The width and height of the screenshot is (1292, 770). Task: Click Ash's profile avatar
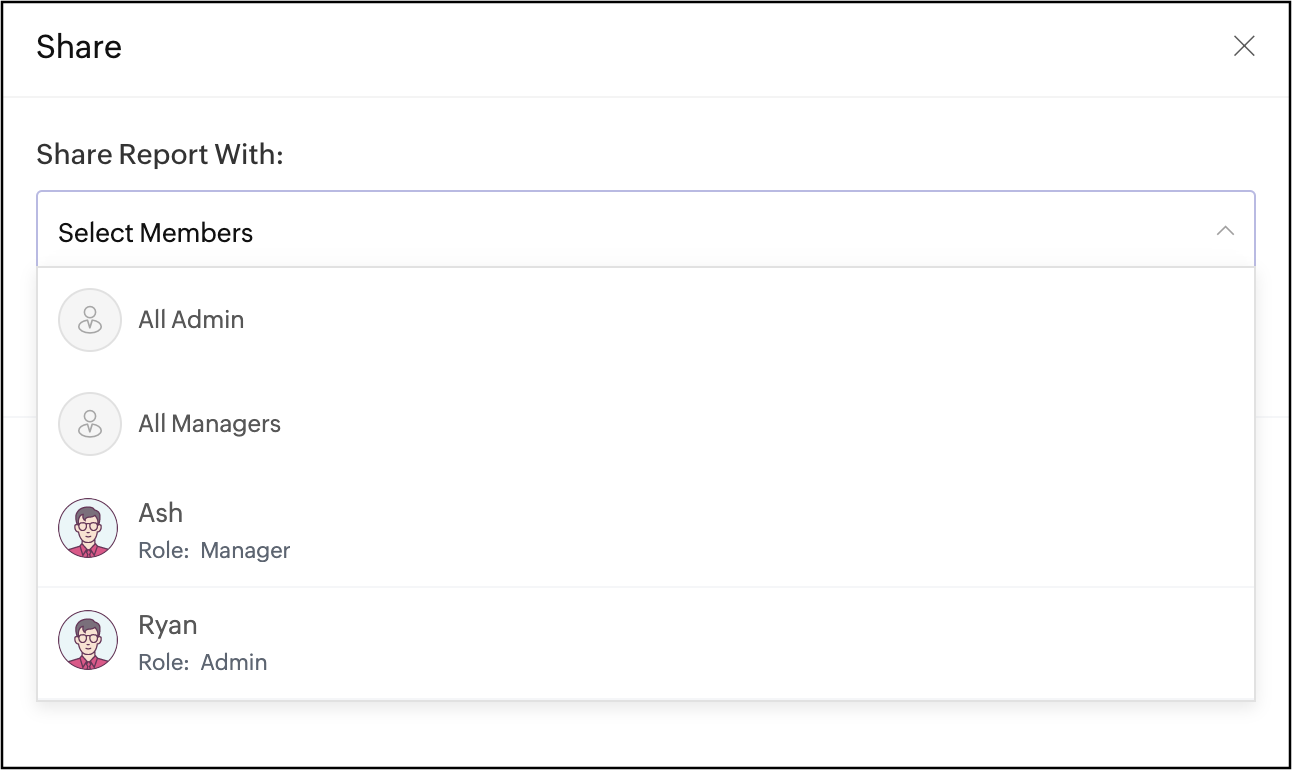click(x=88, y=528)
